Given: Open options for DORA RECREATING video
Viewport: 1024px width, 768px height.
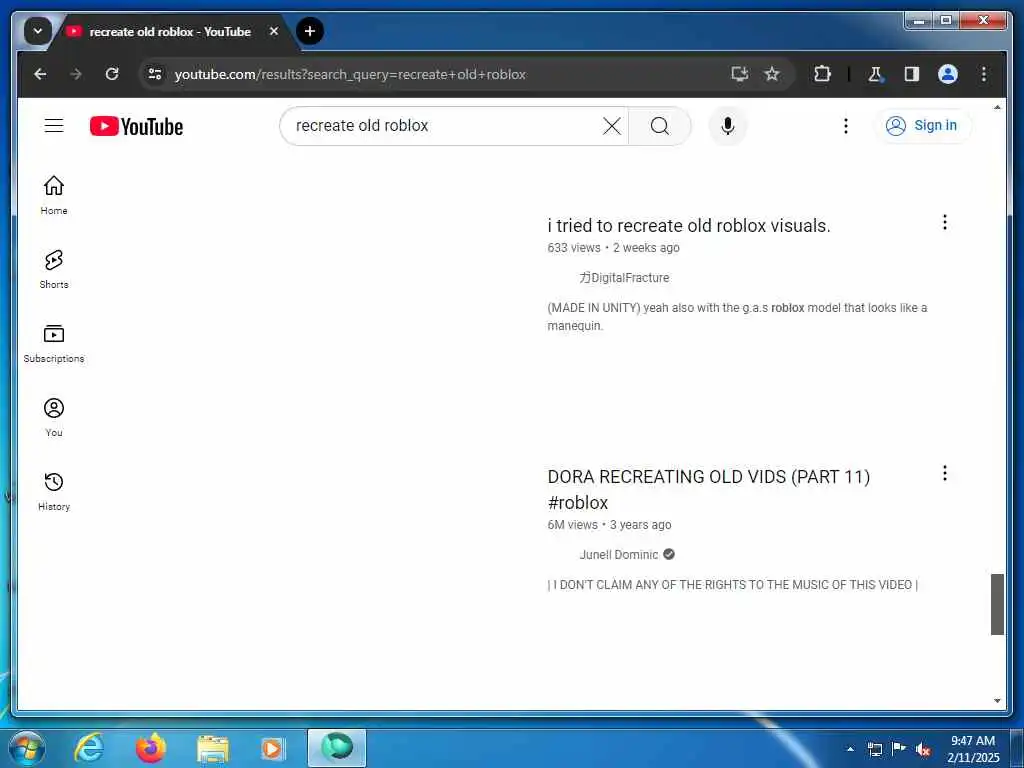Looking at the screenshot, I should click(x=944, y=473).
